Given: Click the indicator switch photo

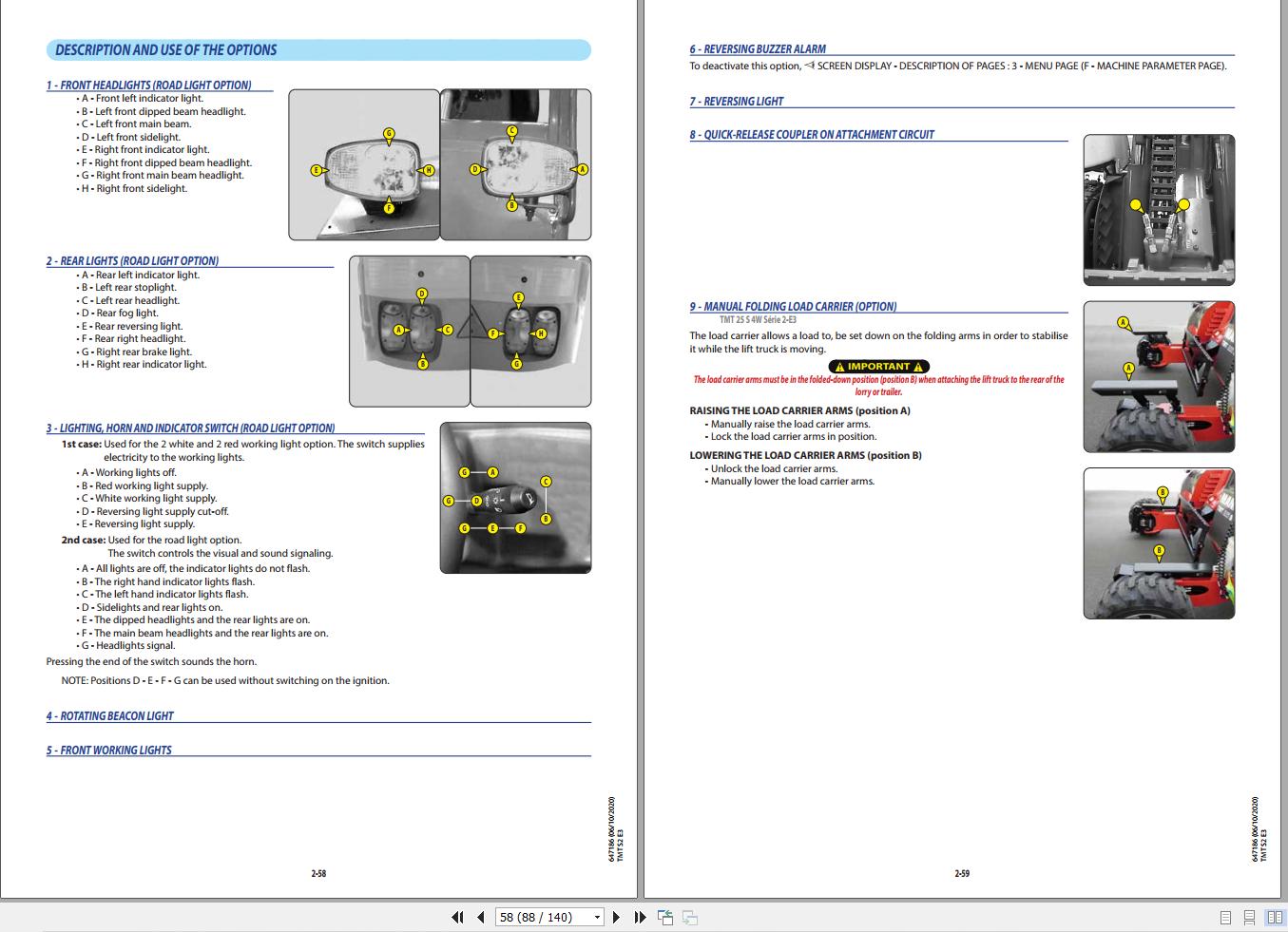Looking at the screenshot, I should (x=515, y=498).
